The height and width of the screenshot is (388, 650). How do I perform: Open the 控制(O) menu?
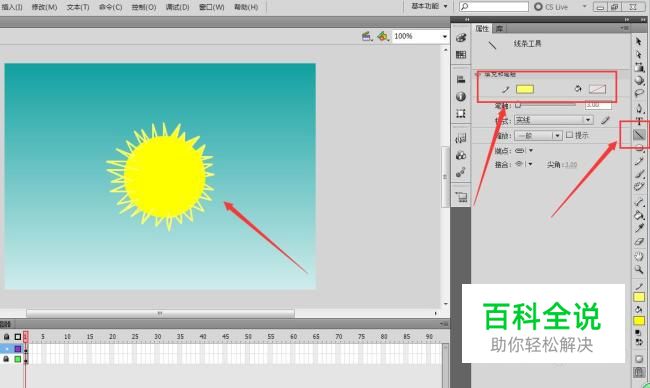(144, 7)
